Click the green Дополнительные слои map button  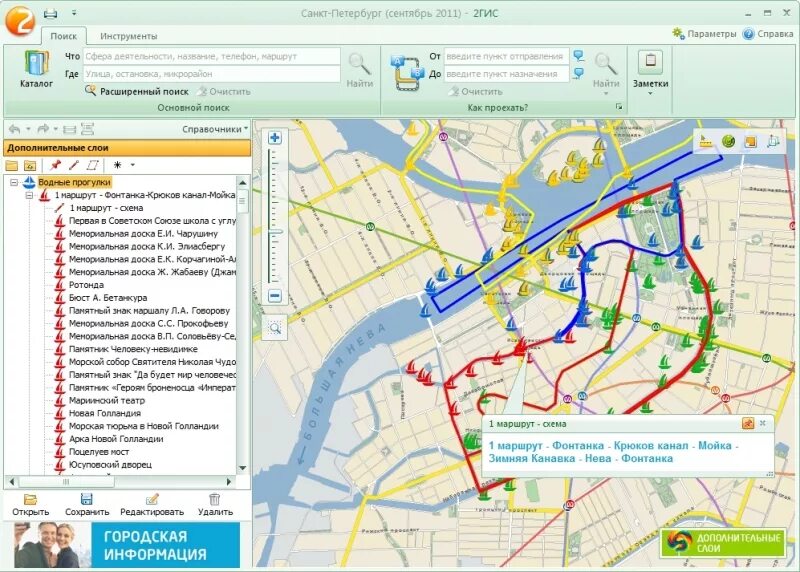pos(723,543)
